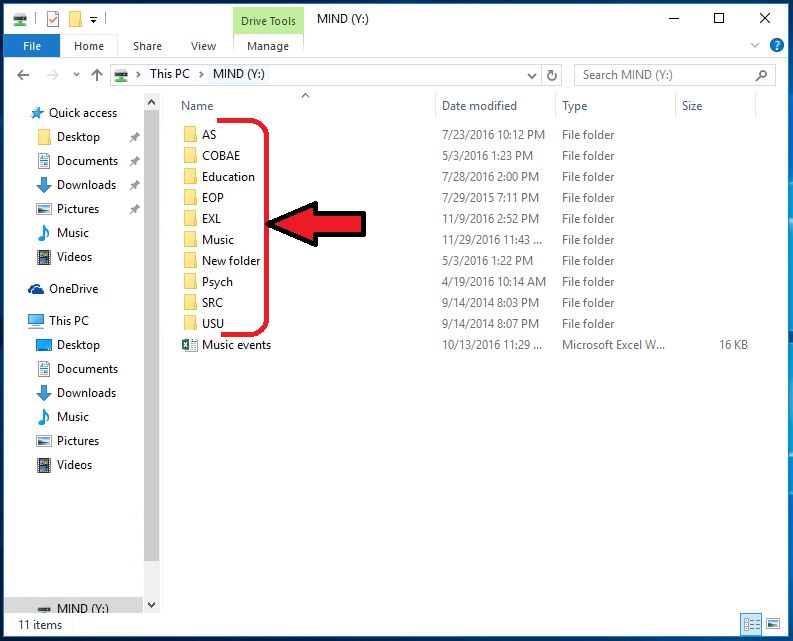793x641 pixels.
Task: Open the Manage tab under Drive Tools
Action: click(x=268, y=46)
